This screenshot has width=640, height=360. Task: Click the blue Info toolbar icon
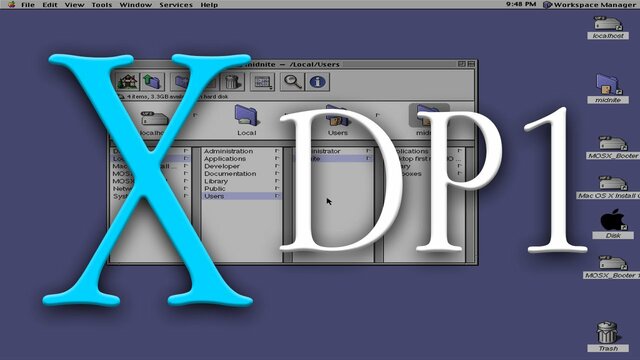click(318, 82)
